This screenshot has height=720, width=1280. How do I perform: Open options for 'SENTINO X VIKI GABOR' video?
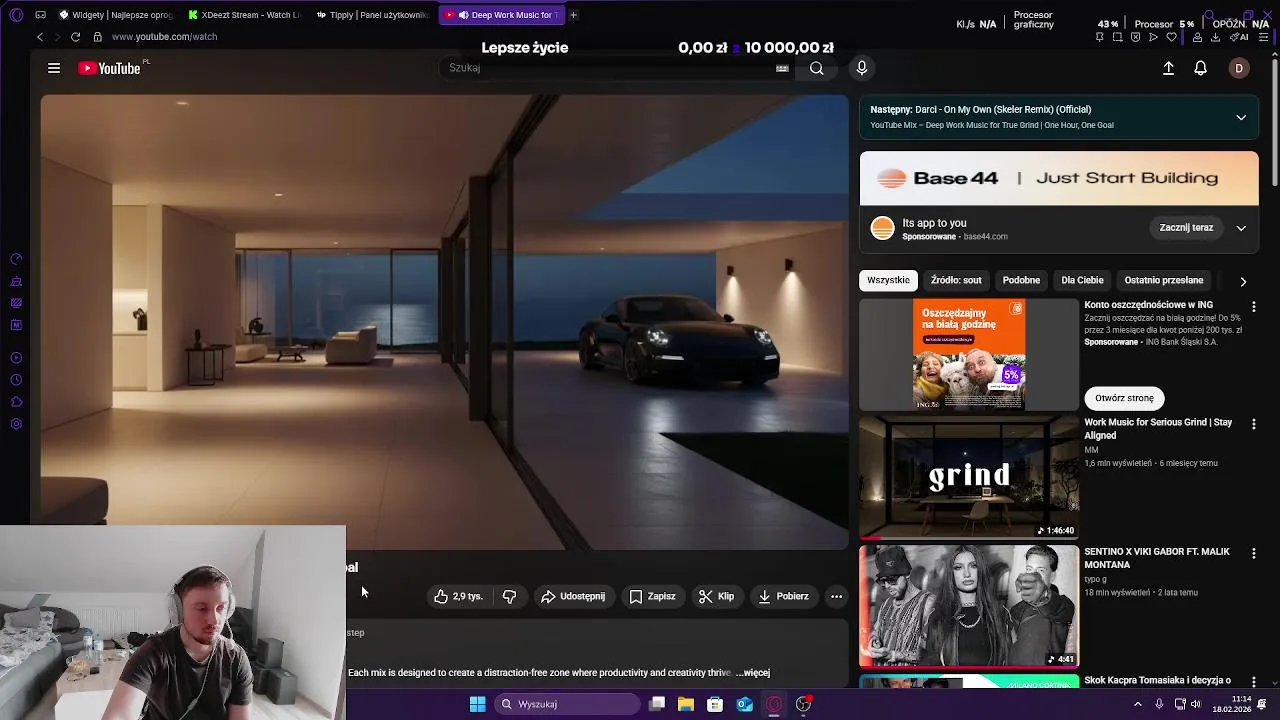pos(1253,553)
